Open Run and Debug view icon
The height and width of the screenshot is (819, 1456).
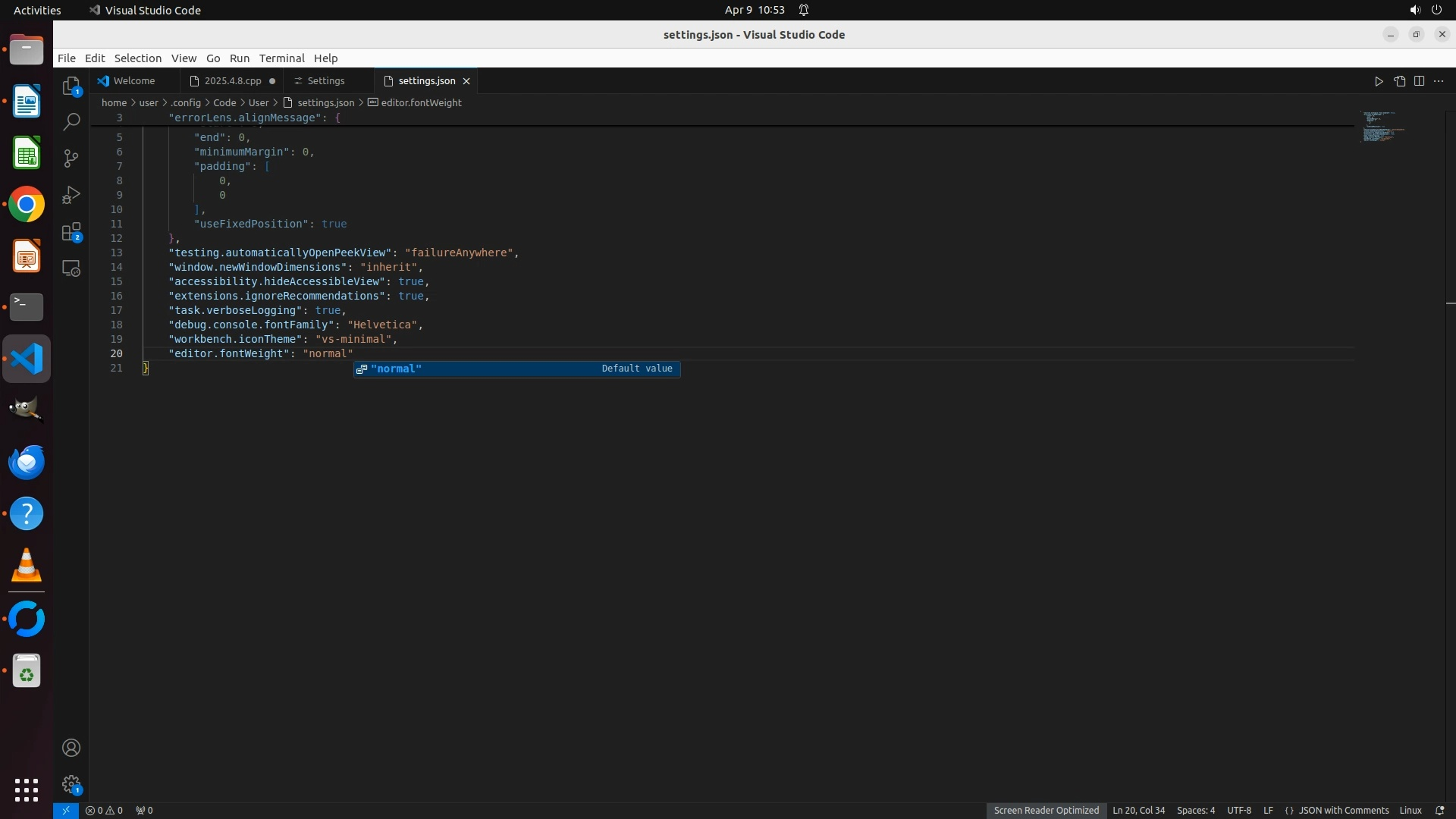[71, 195]
